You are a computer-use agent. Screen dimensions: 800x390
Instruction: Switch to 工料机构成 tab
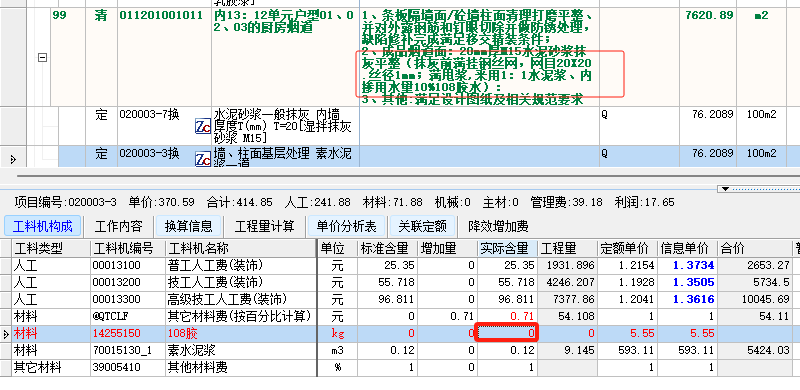pyautogui.click(x=43, y=226)
